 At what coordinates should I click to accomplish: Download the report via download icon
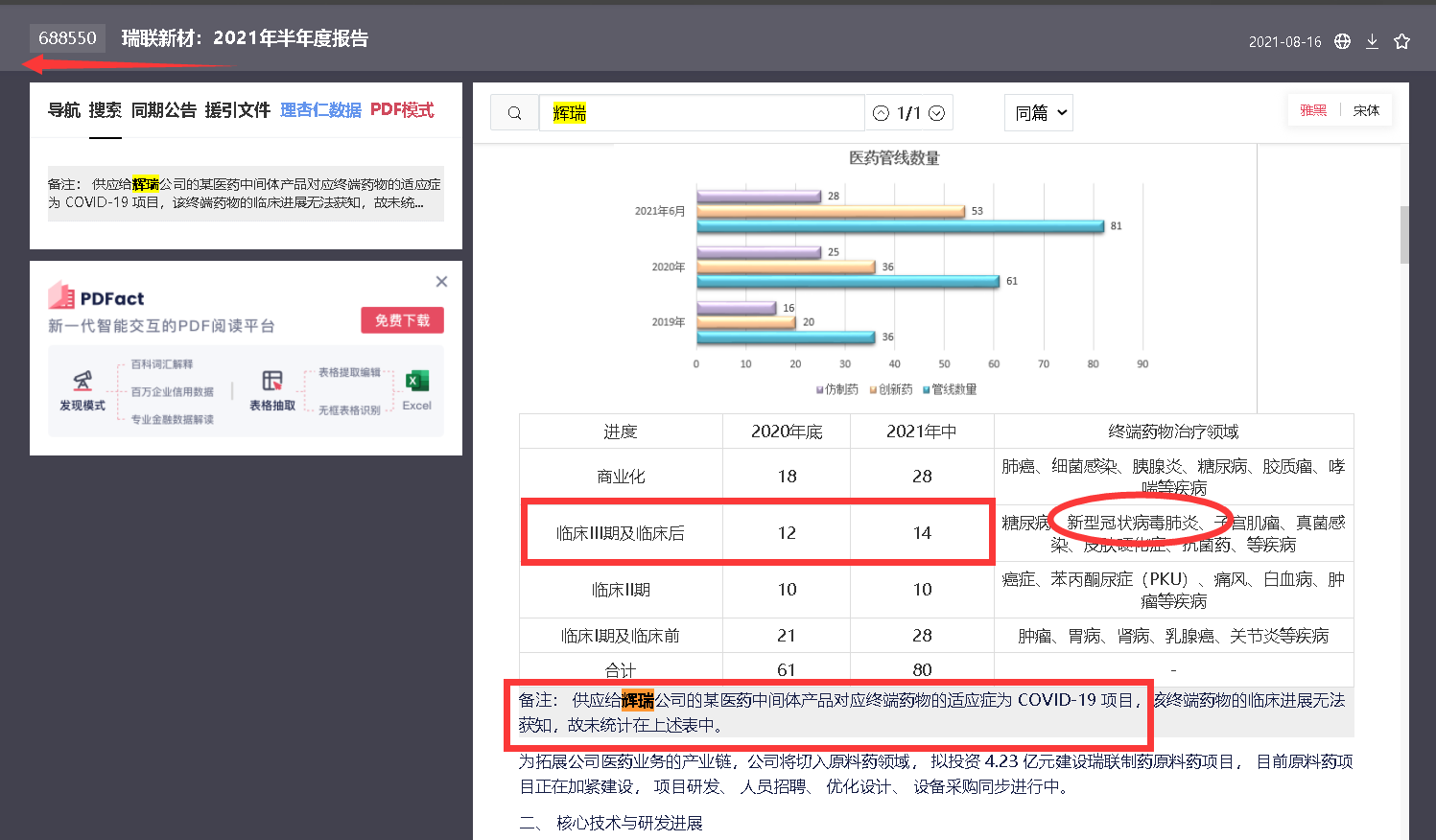click(x=1372, y=41)
